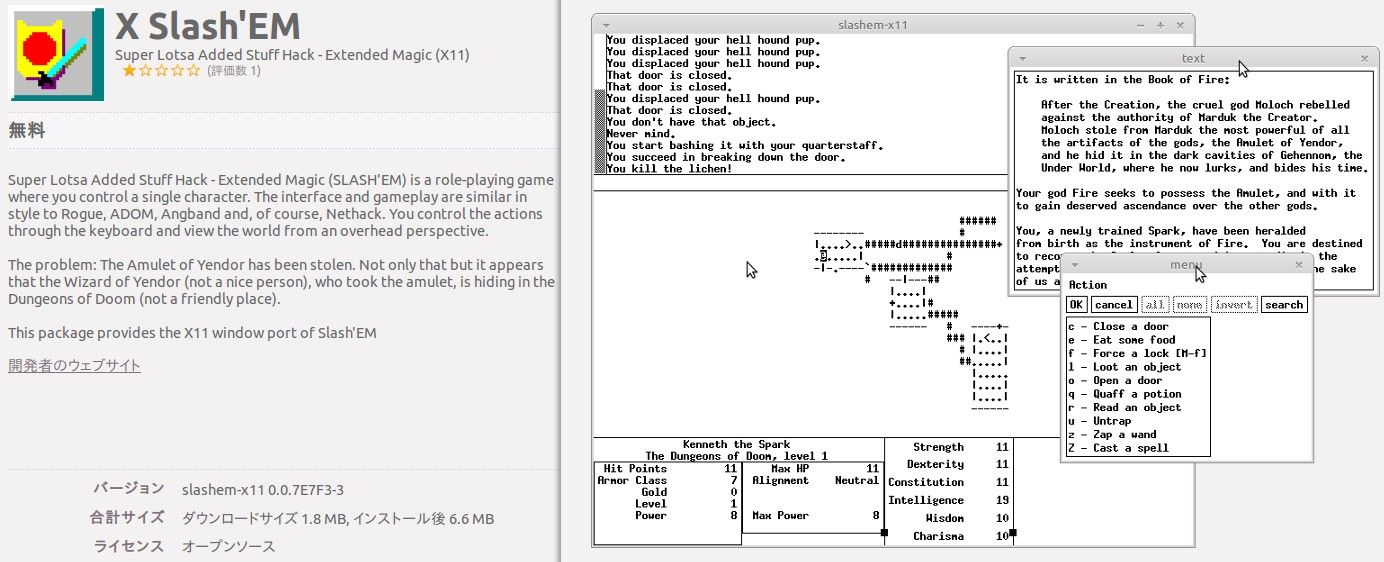Image resolution: width=1384 pixels, height=562 pixels.
Task: Click the X Slash'EM application icon
Action: [56, 55]
